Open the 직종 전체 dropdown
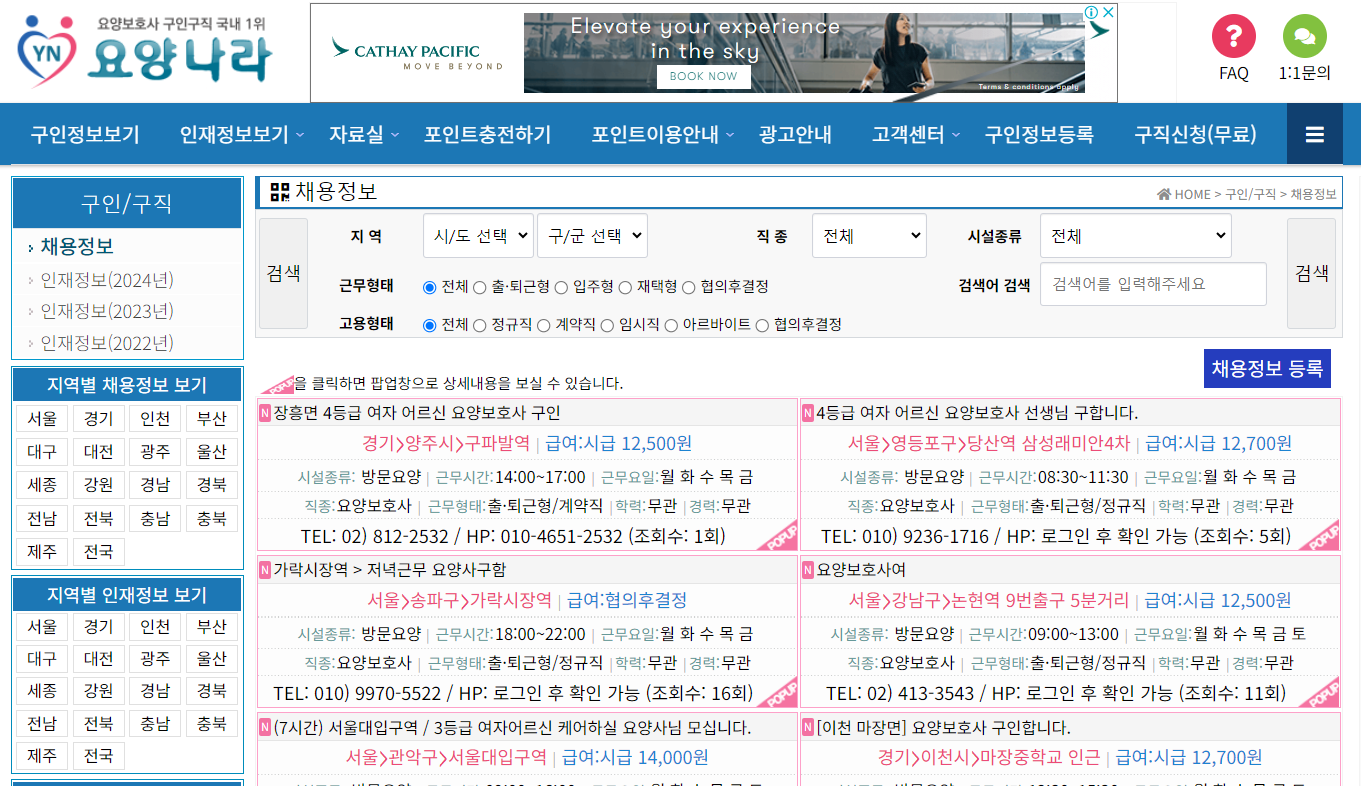 point(869,236)
